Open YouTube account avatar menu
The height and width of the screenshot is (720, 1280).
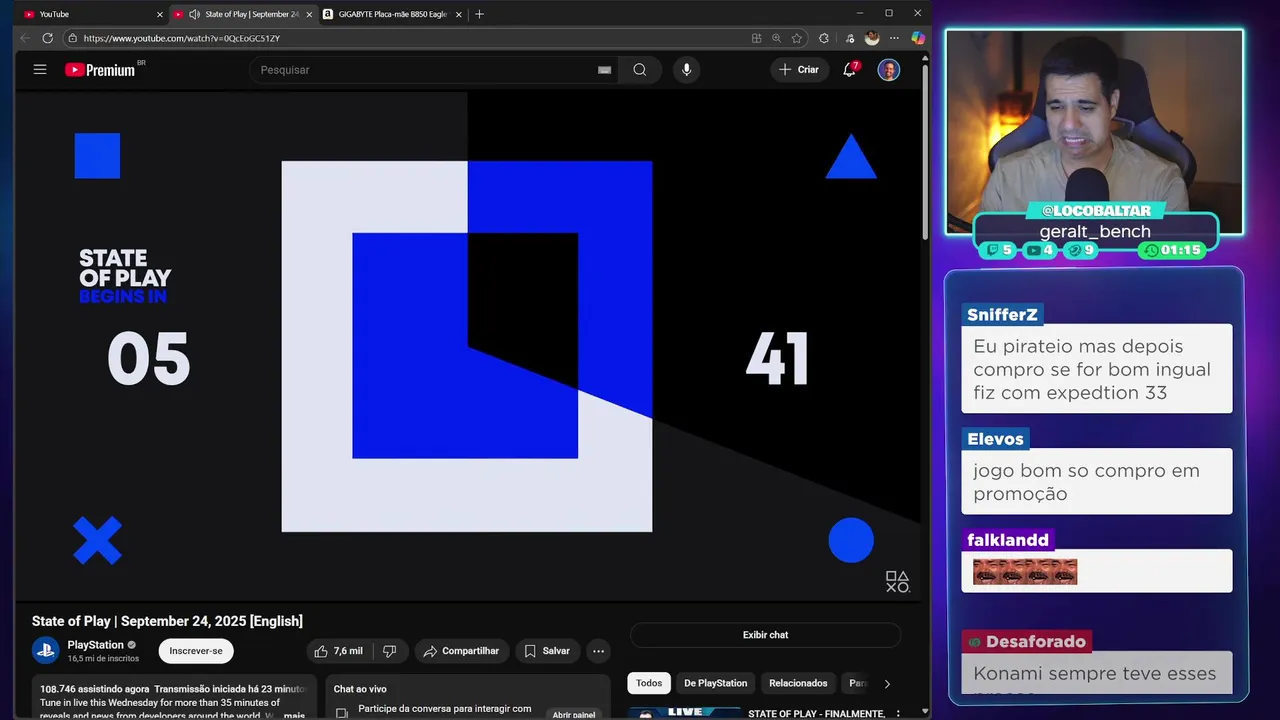tap(888, 70)
